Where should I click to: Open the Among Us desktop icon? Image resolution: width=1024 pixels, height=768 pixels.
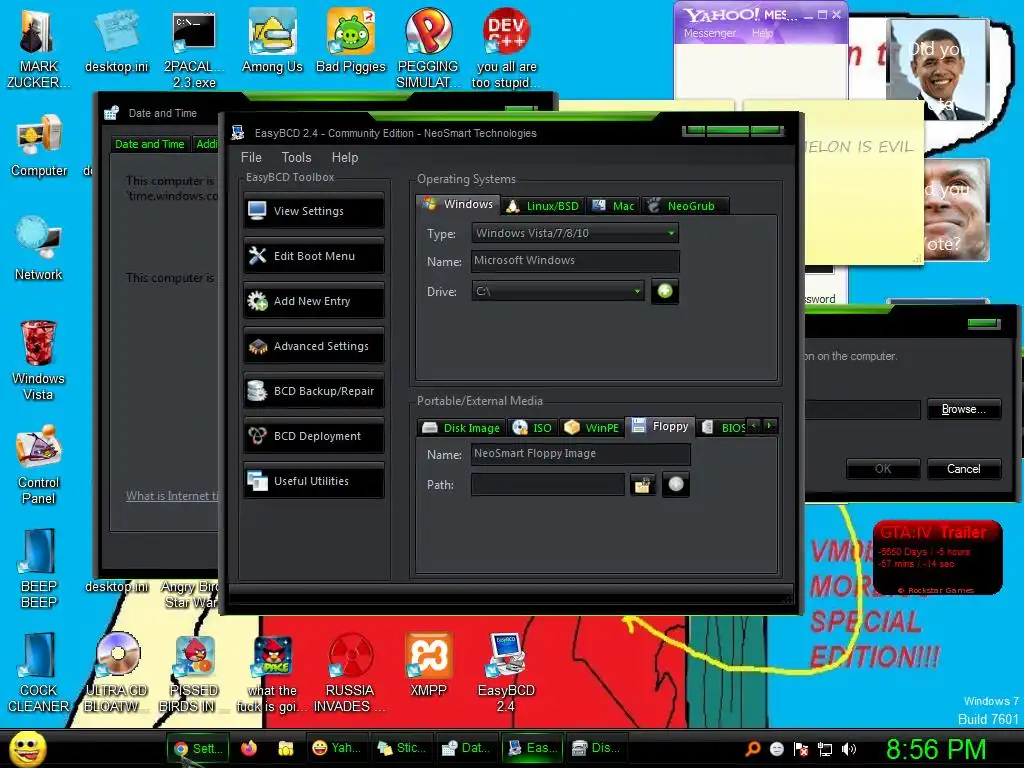point(272,41)
